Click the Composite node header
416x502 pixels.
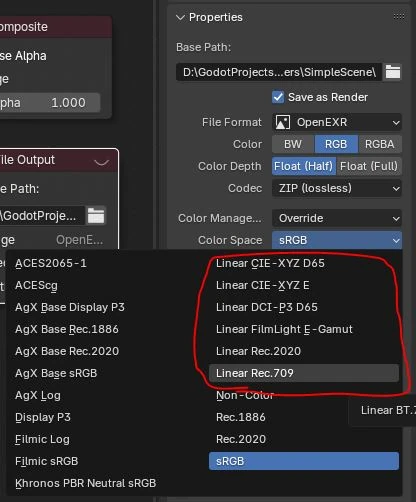click(x=56, y=27)
